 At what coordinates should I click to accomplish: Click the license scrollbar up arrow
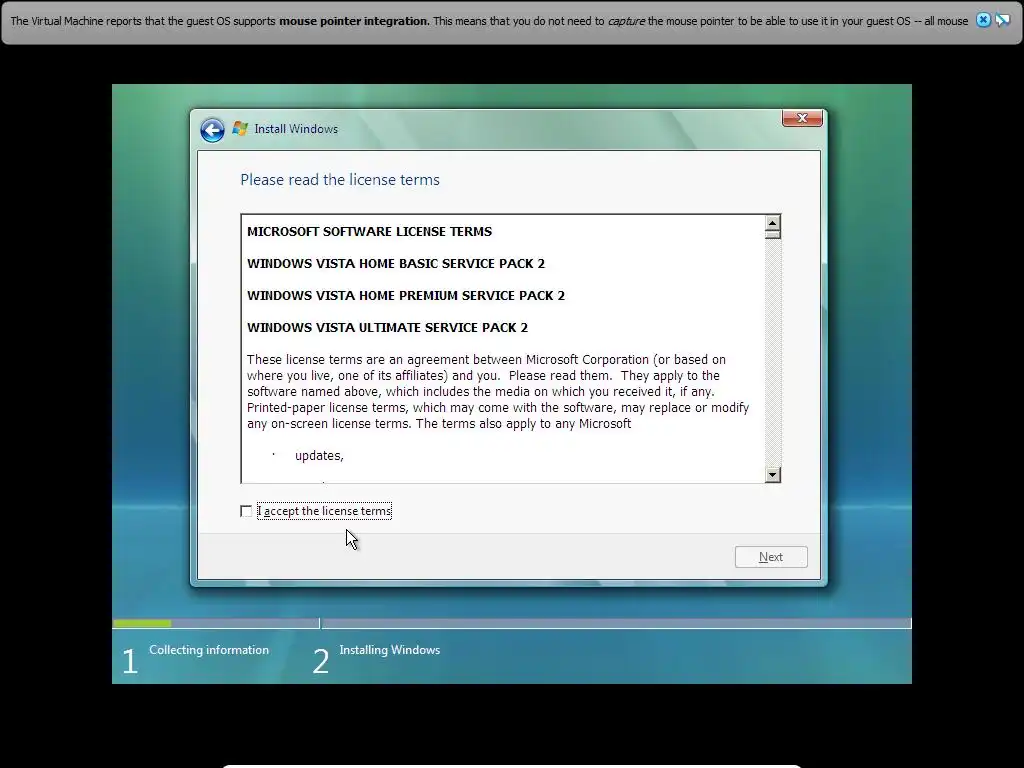tap(773, 223)
